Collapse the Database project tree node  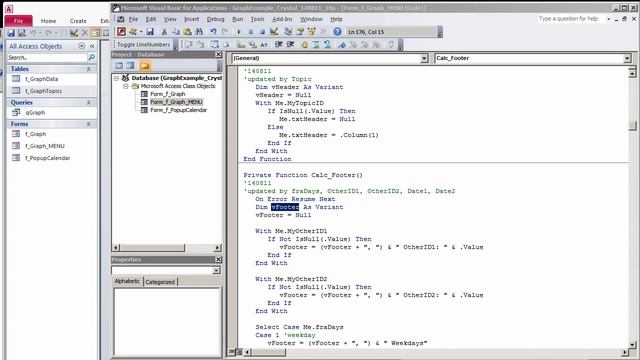click(116, 78)
